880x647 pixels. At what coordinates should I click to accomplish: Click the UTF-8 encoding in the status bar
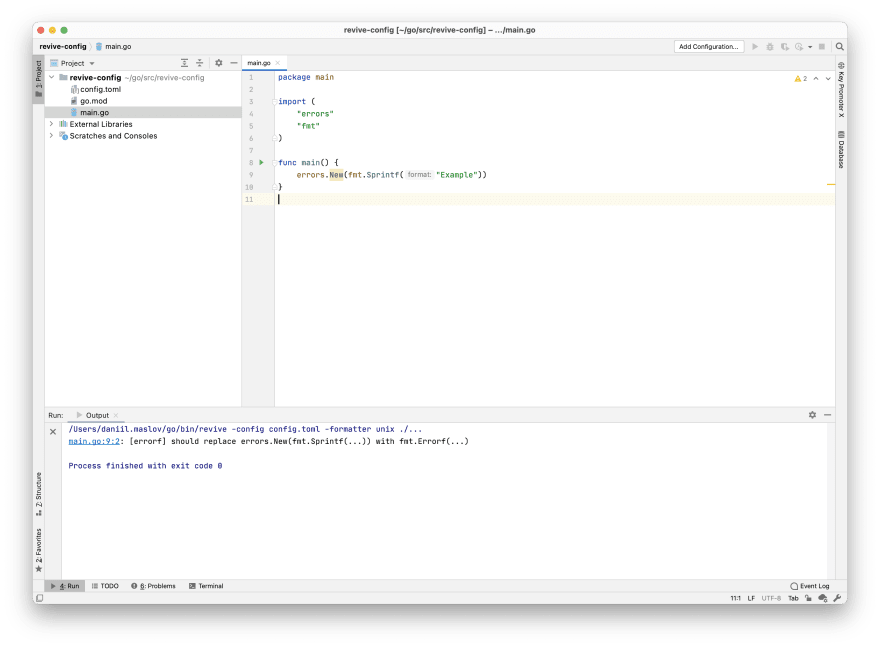pos(771,598)
